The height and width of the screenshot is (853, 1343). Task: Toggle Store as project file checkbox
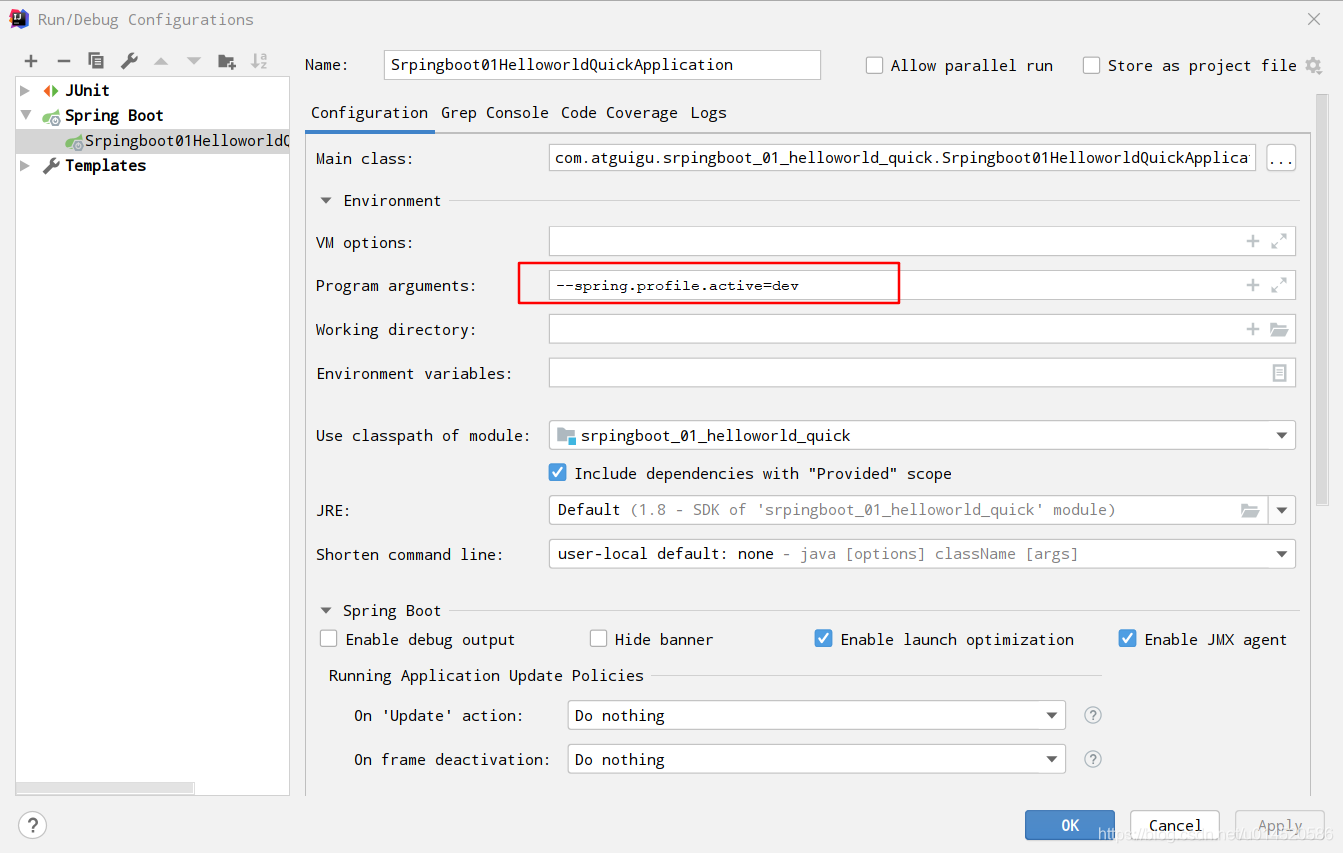[x=1091, y=65]
